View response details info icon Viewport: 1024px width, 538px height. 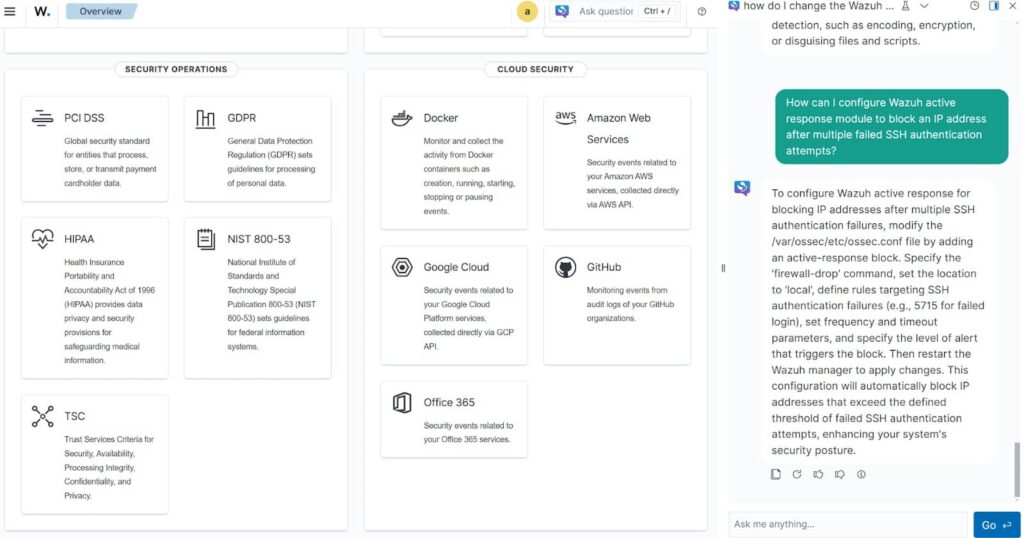coord(861,474)
